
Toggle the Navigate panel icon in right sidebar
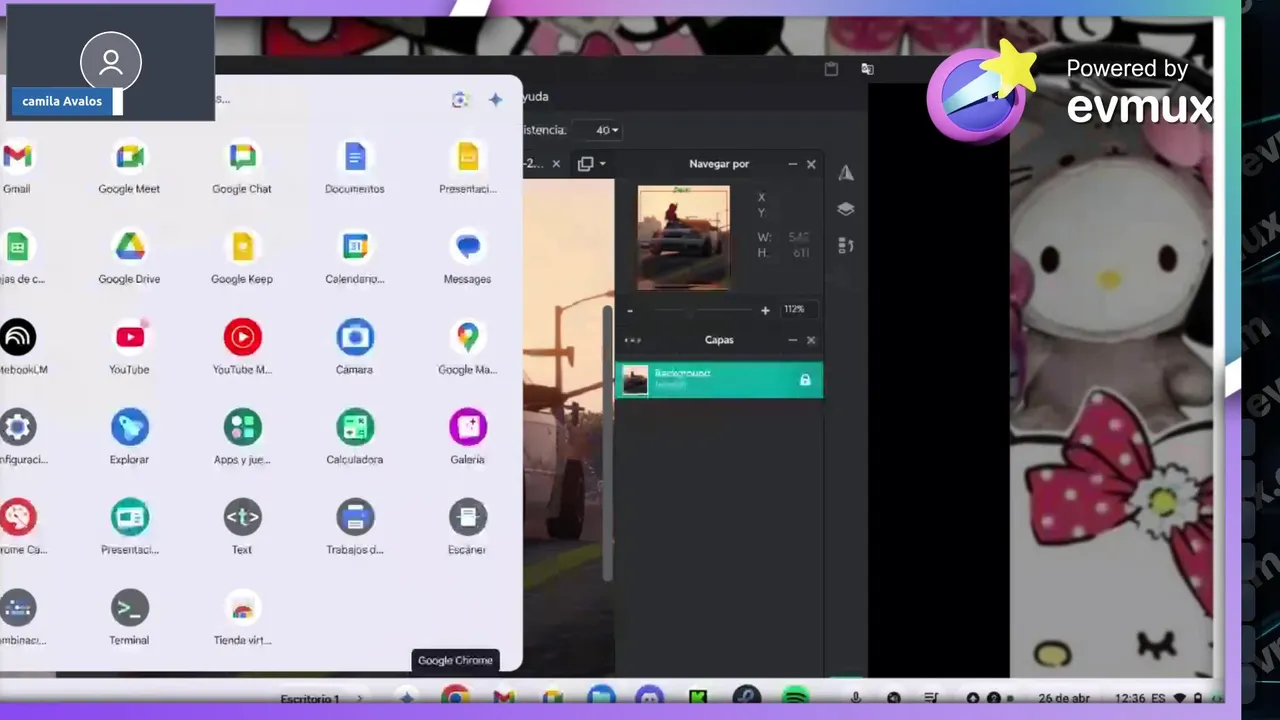(846, 173)
